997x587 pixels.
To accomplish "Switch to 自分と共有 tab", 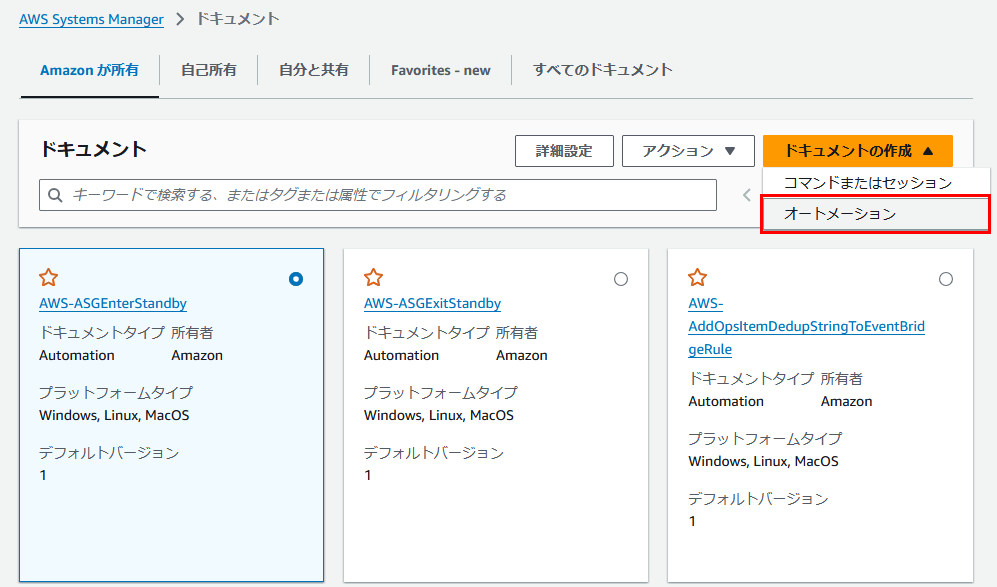I will tap(313, 70).
